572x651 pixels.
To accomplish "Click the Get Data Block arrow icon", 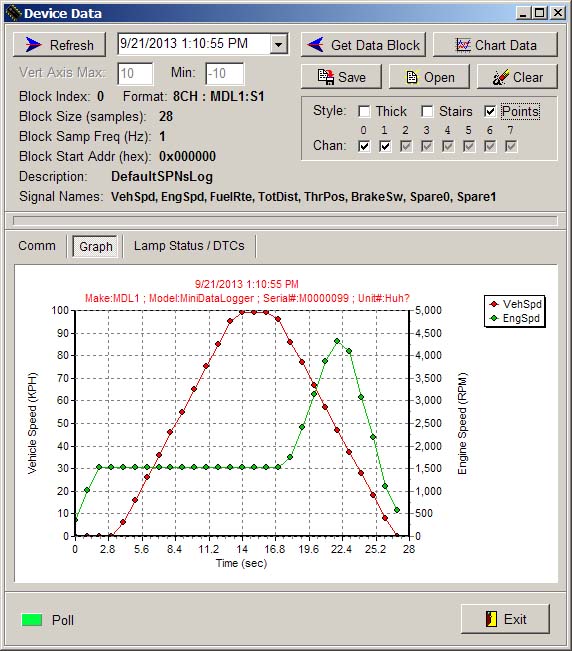I will (315, 44).
